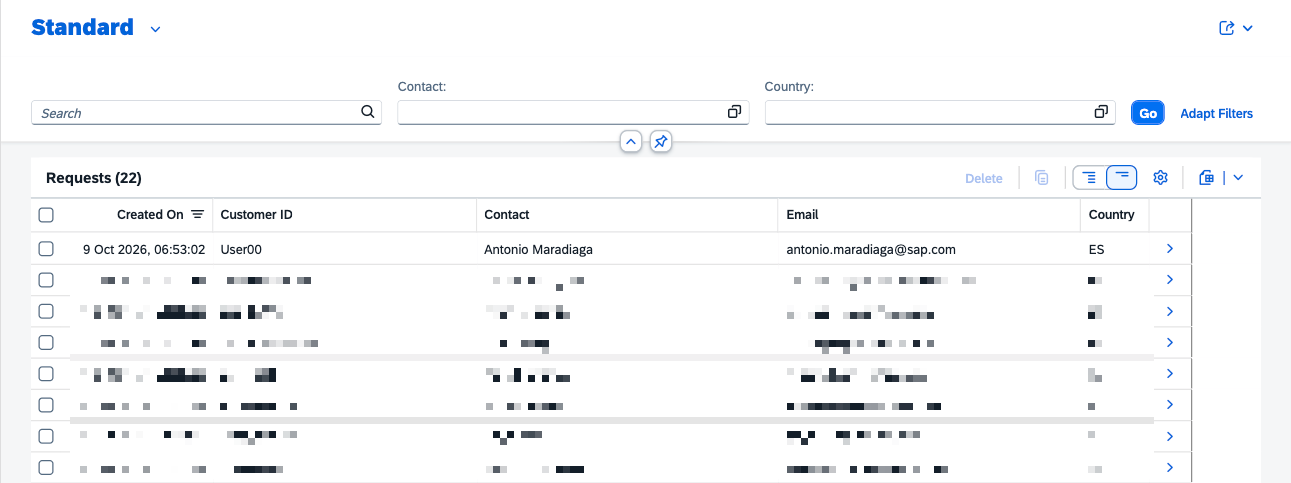Open the Contact value help icon
The height and width of the screenshot is (483, 1291).
pyautogui.click(x=734, y=112)
